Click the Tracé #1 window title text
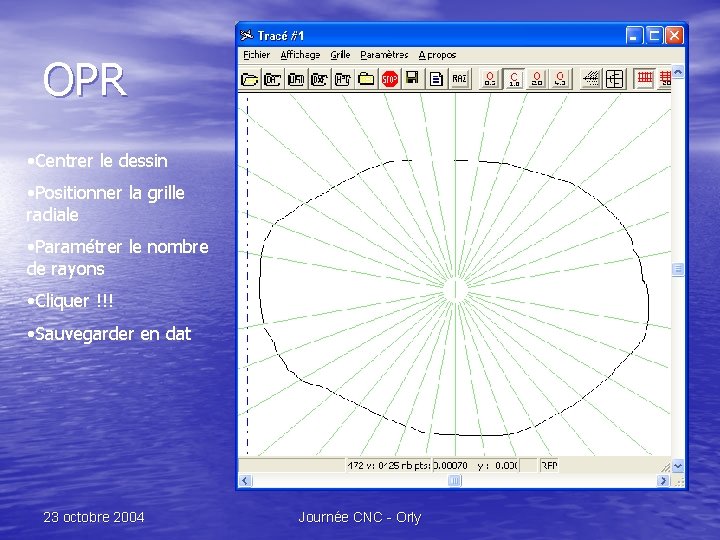Viewport: 720px width, 540px height. [x=280, y=35]
